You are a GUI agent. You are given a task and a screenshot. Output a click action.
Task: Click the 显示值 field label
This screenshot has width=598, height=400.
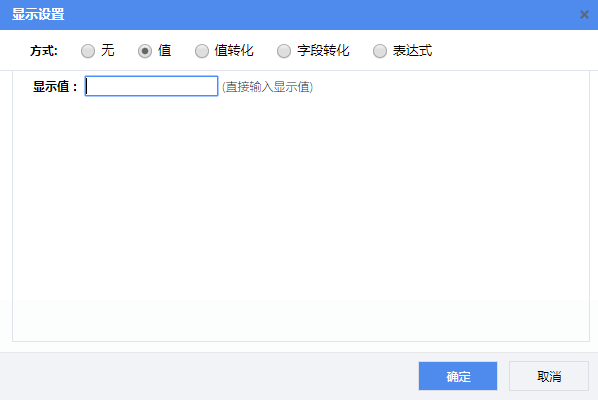click(x=55, y=87)
